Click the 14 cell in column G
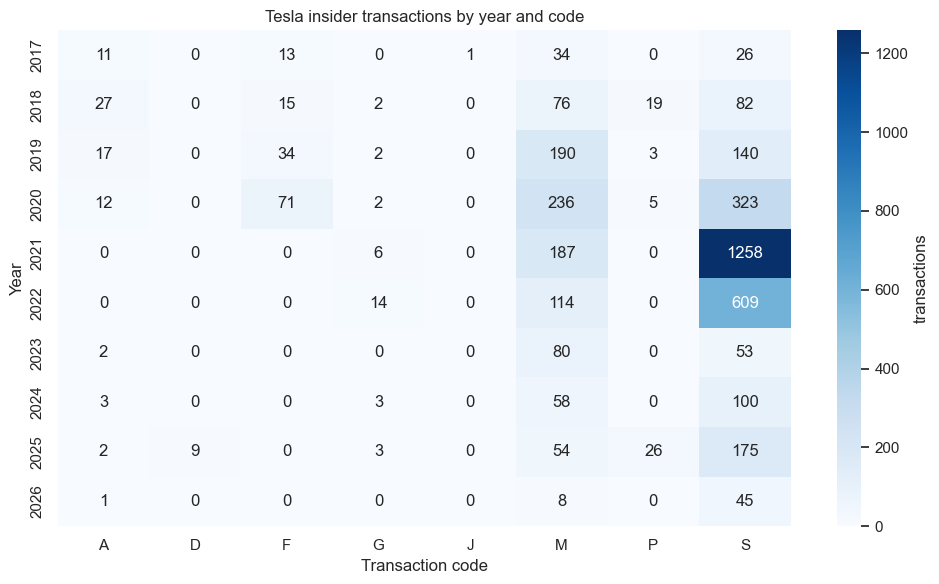This screenshot has height=584, width=939. pyautogui.click(x=378, y=303)
